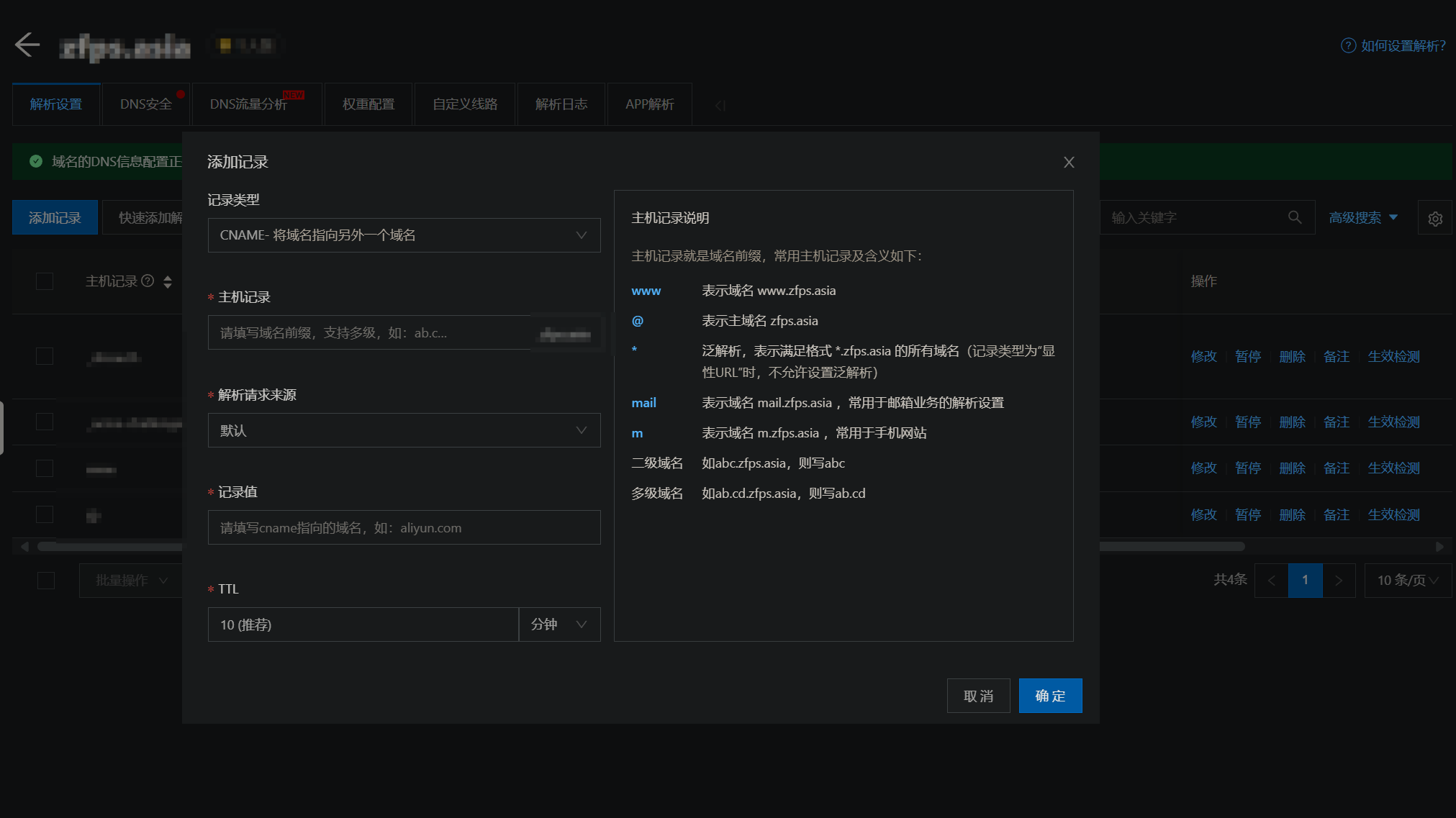Click the 确定 confirm button
The image size is (1456, 818).
tap(1050, 696)
